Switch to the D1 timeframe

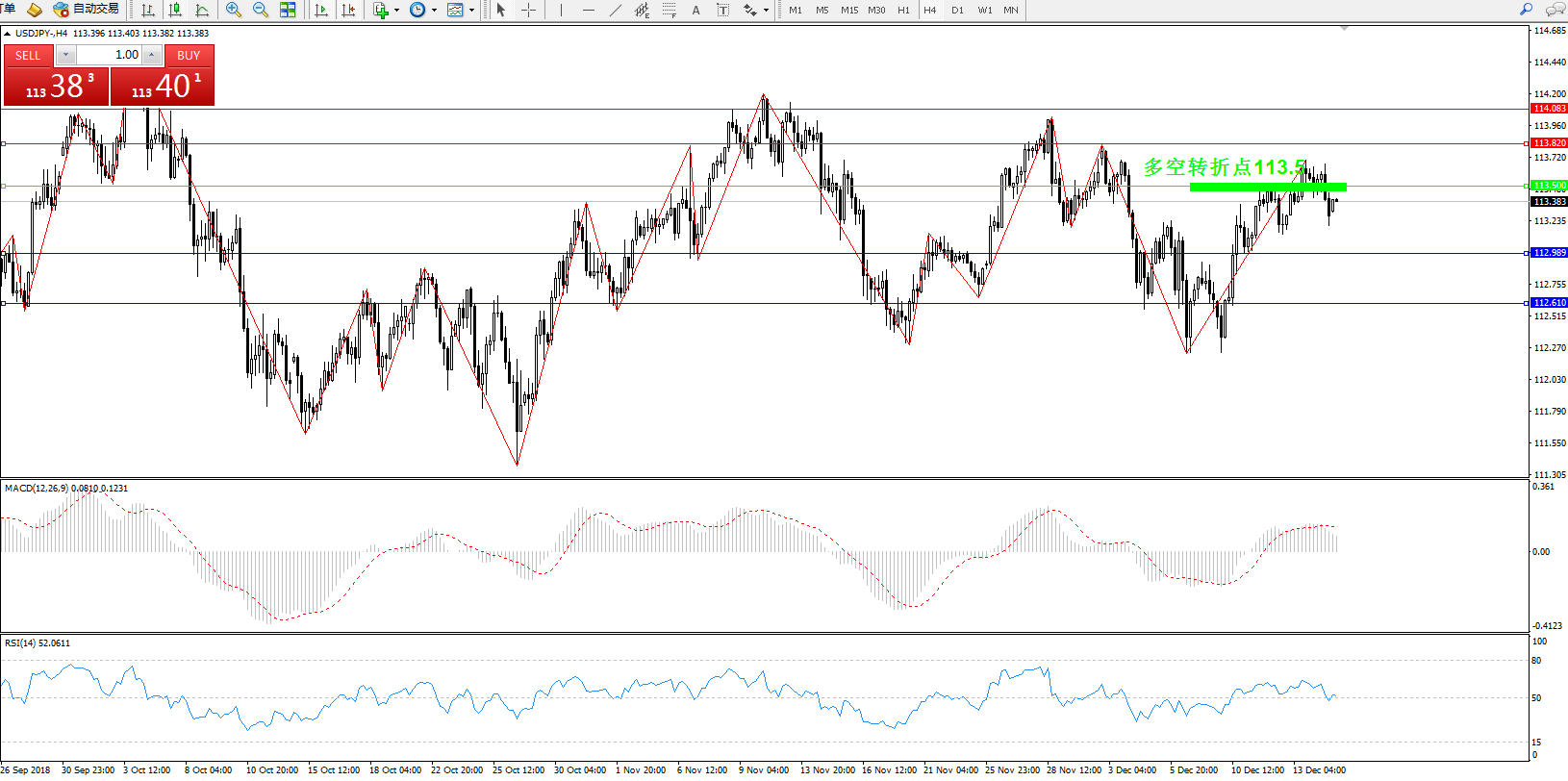pos(957,10)
